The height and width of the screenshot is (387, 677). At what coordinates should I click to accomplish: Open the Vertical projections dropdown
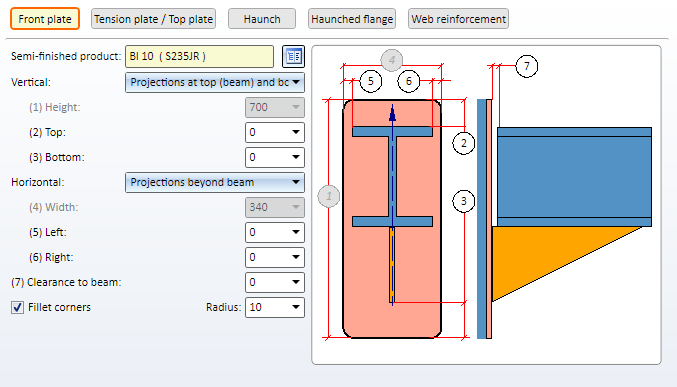tap(215, 82)
